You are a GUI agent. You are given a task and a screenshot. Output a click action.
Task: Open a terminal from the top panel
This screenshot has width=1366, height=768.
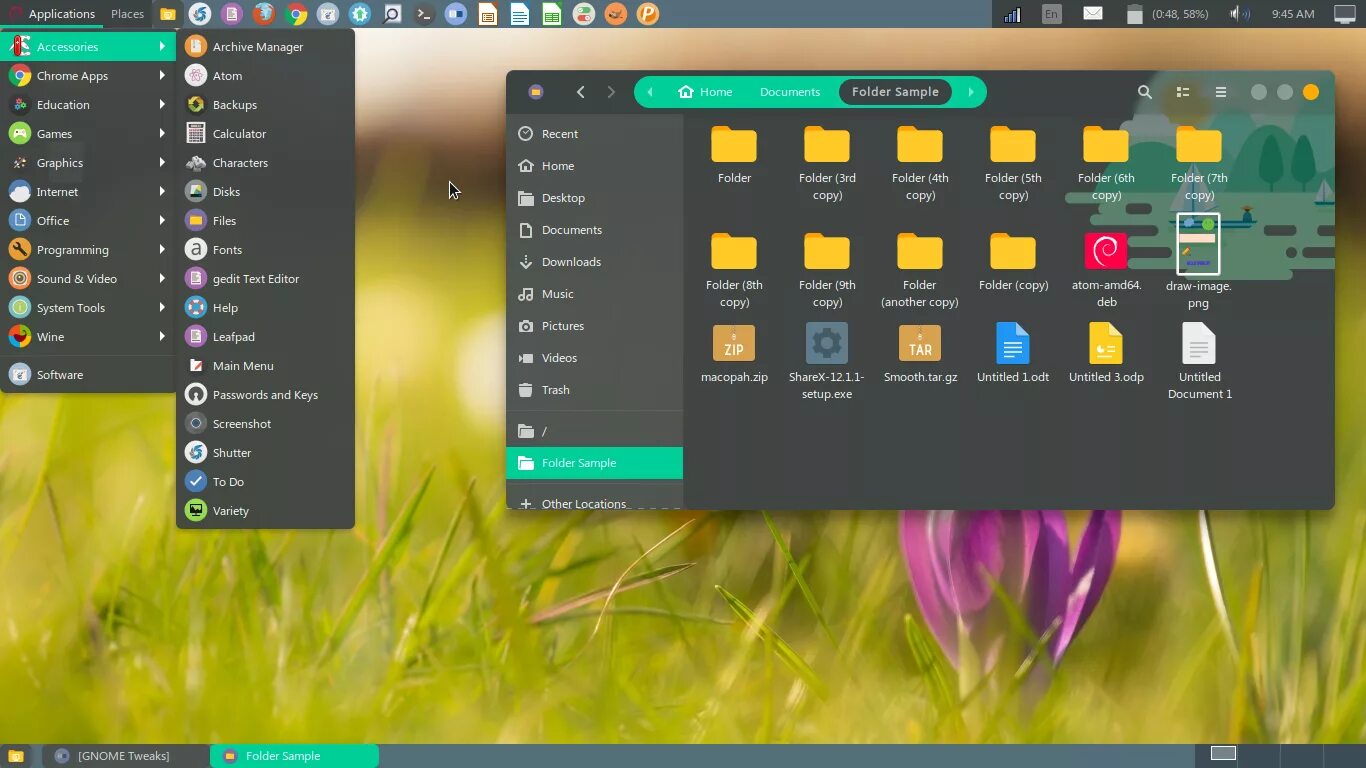[x=422, y=14]
